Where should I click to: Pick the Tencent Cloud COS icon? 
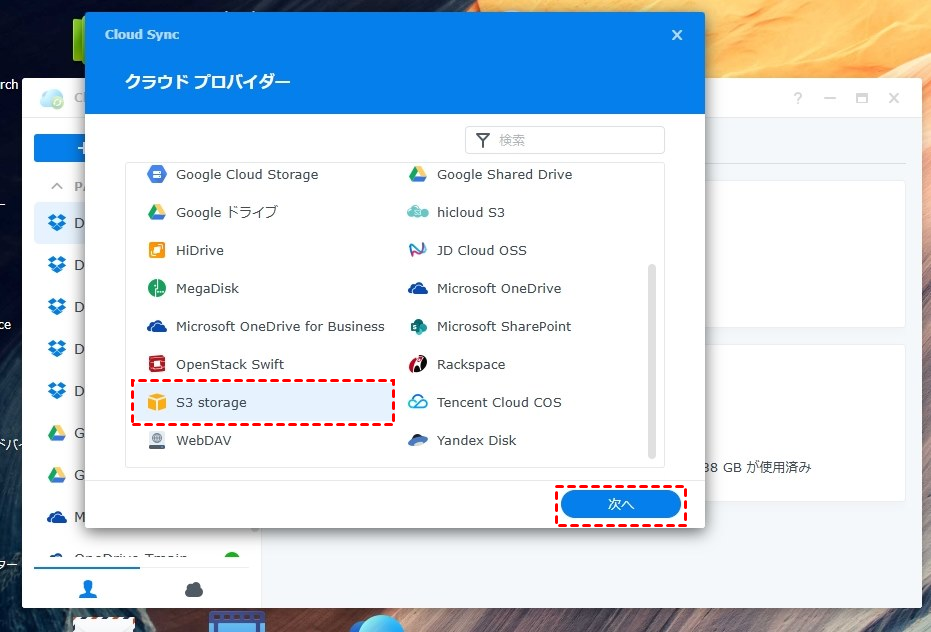417,402
